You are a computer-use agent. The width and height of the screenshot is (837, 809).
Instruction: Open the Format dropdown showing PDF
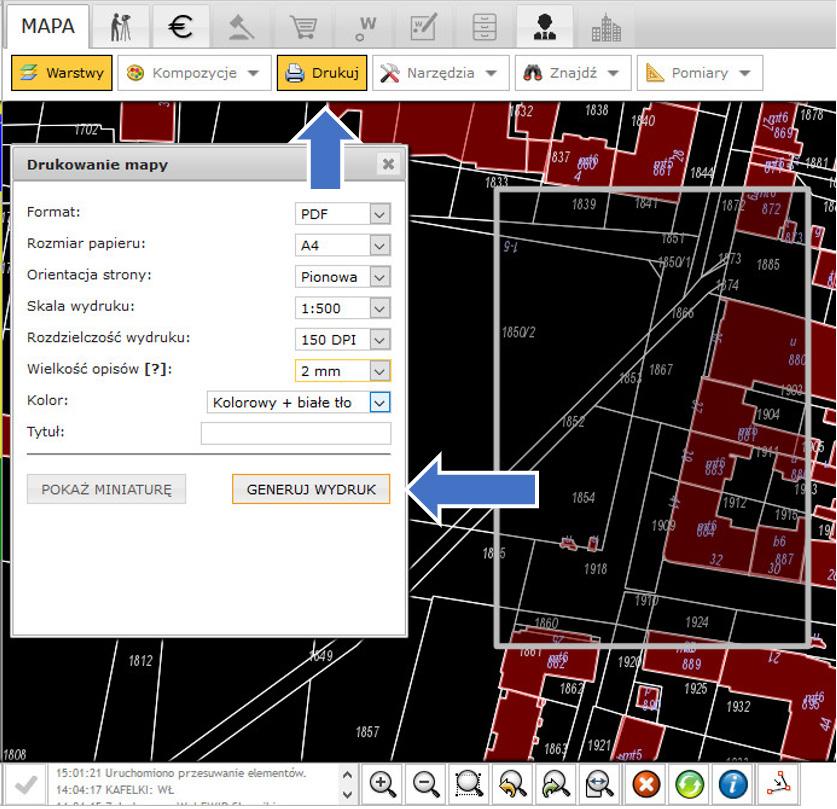[x=343, y=214]
